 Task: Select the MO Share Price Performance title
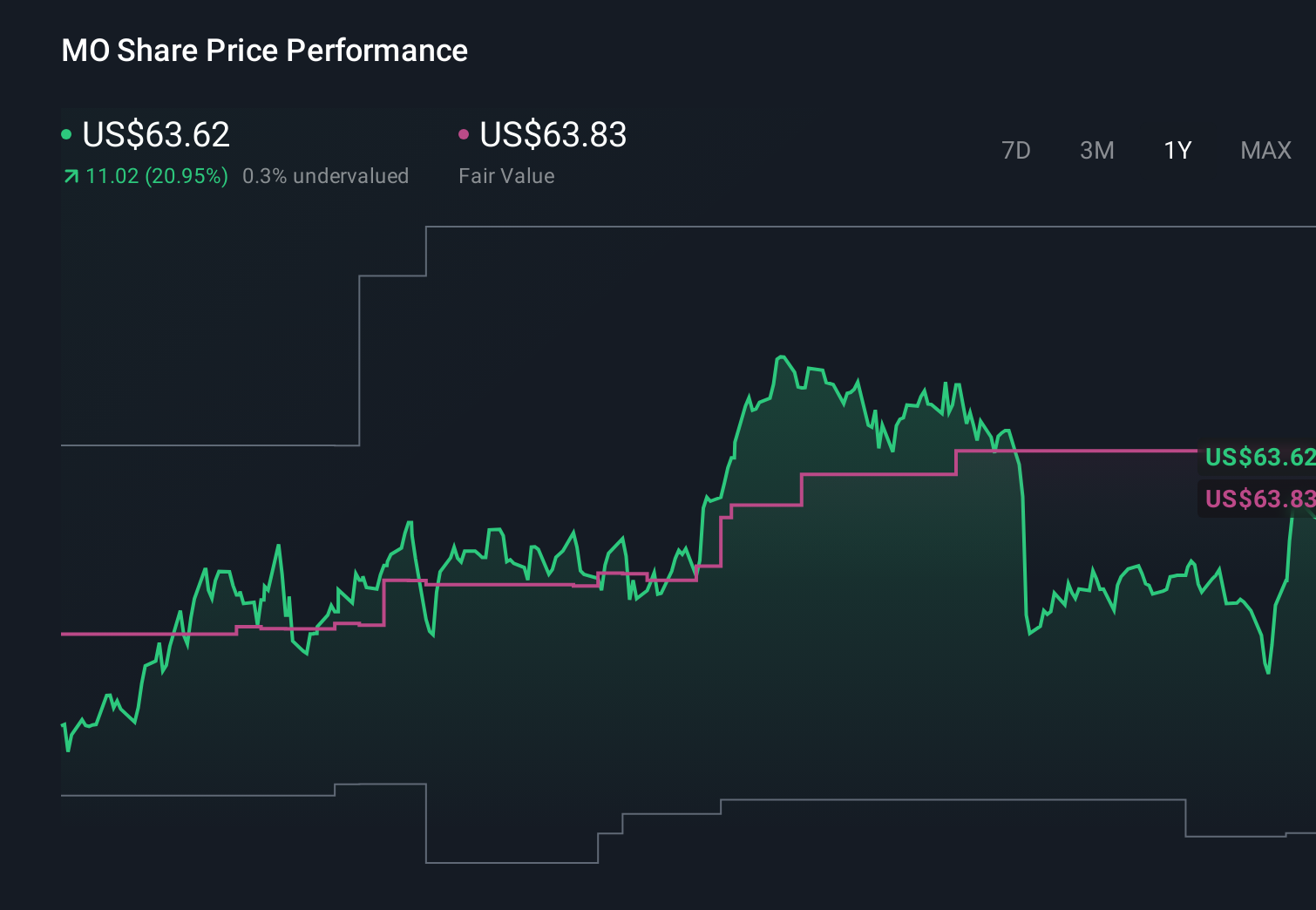(x=264, y=50)
